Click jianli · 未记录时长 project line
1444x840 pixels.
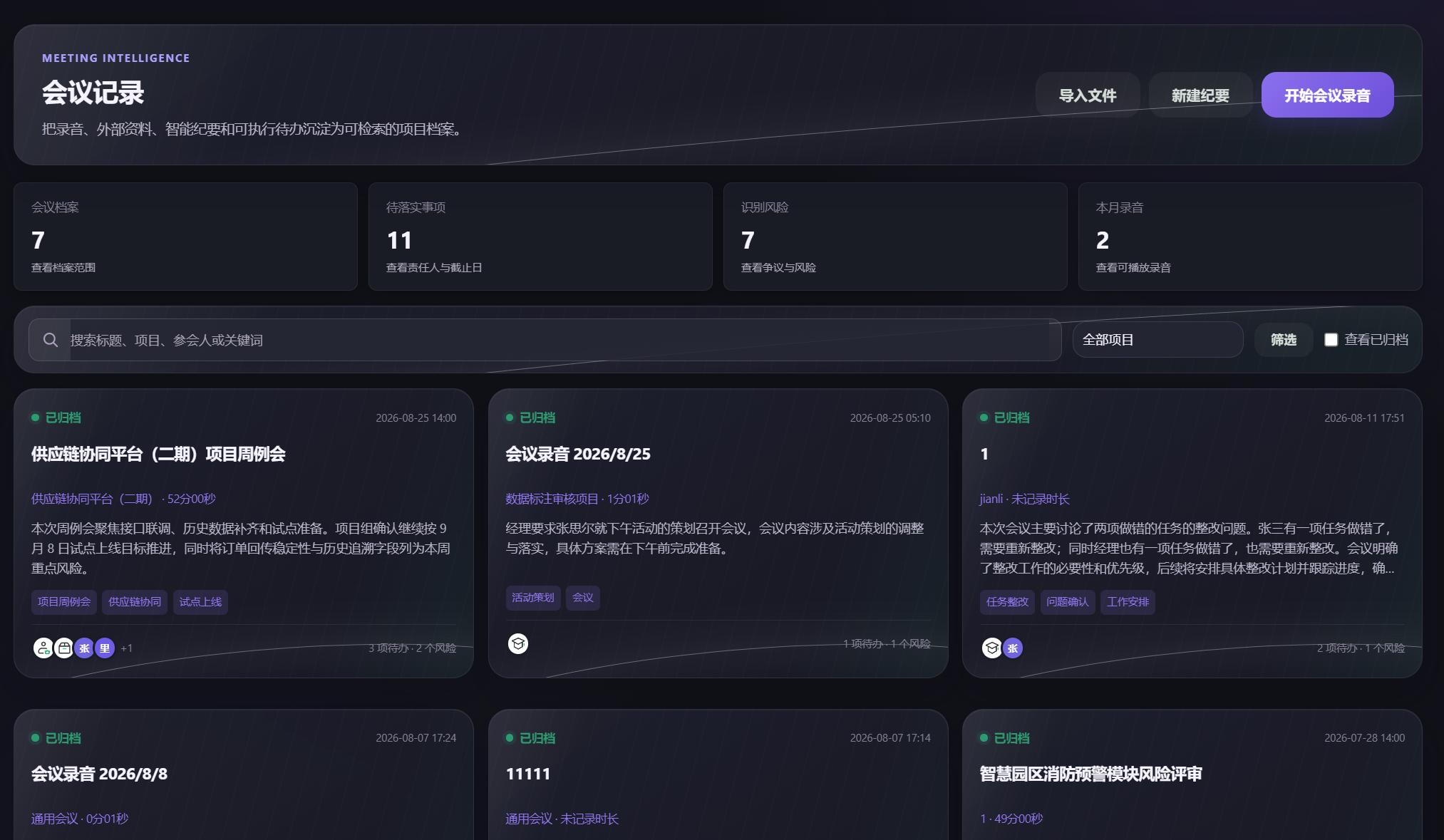tap(1025, 499)
